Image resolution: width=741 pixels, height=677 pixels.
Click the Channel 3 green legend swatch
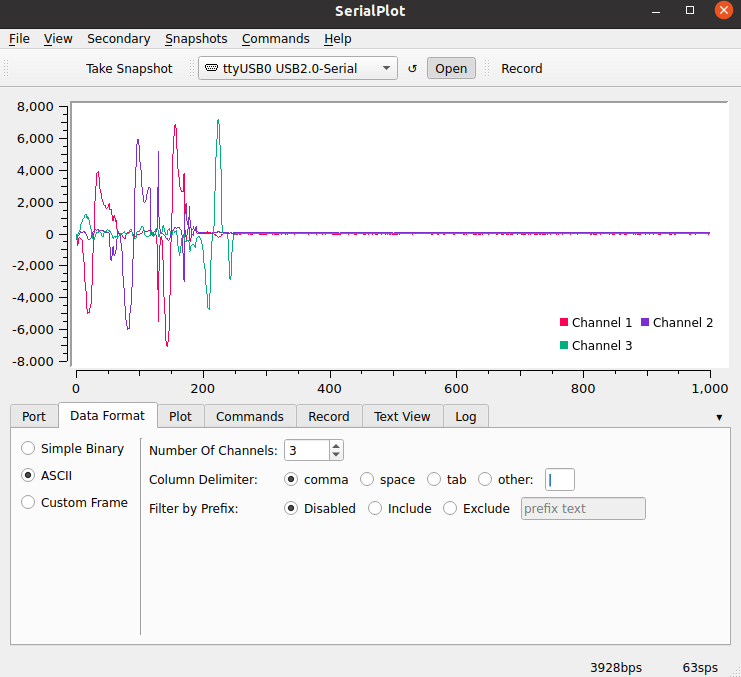tap(564, 345)
